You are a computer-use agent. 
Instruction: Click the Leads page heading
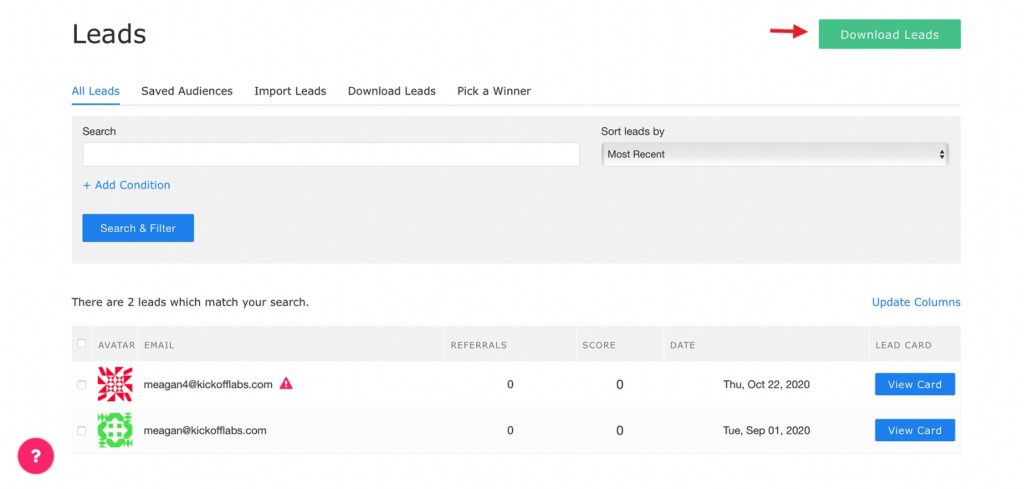pyautogui.click(x=109, y=34)
